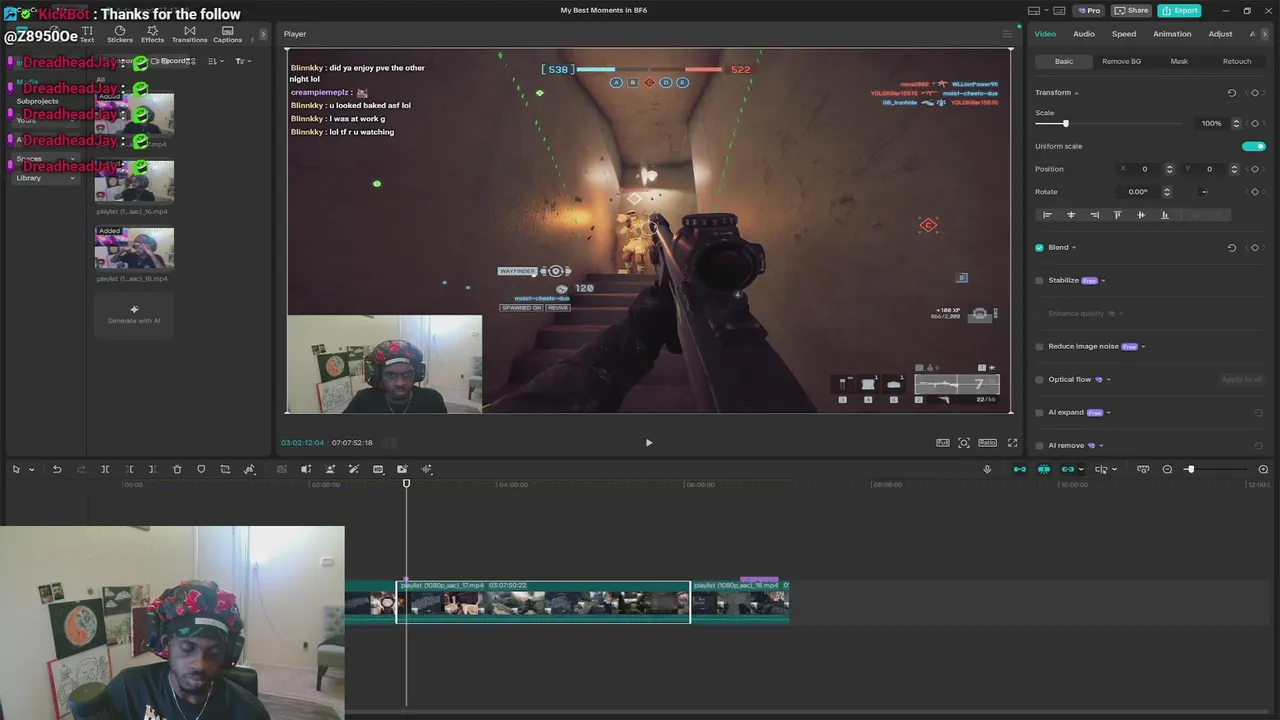This screenshot has height=720, width=1280.
Task: Click the microphone record voiceover icon
Action: pyautogui.click(x=987, y=469)
